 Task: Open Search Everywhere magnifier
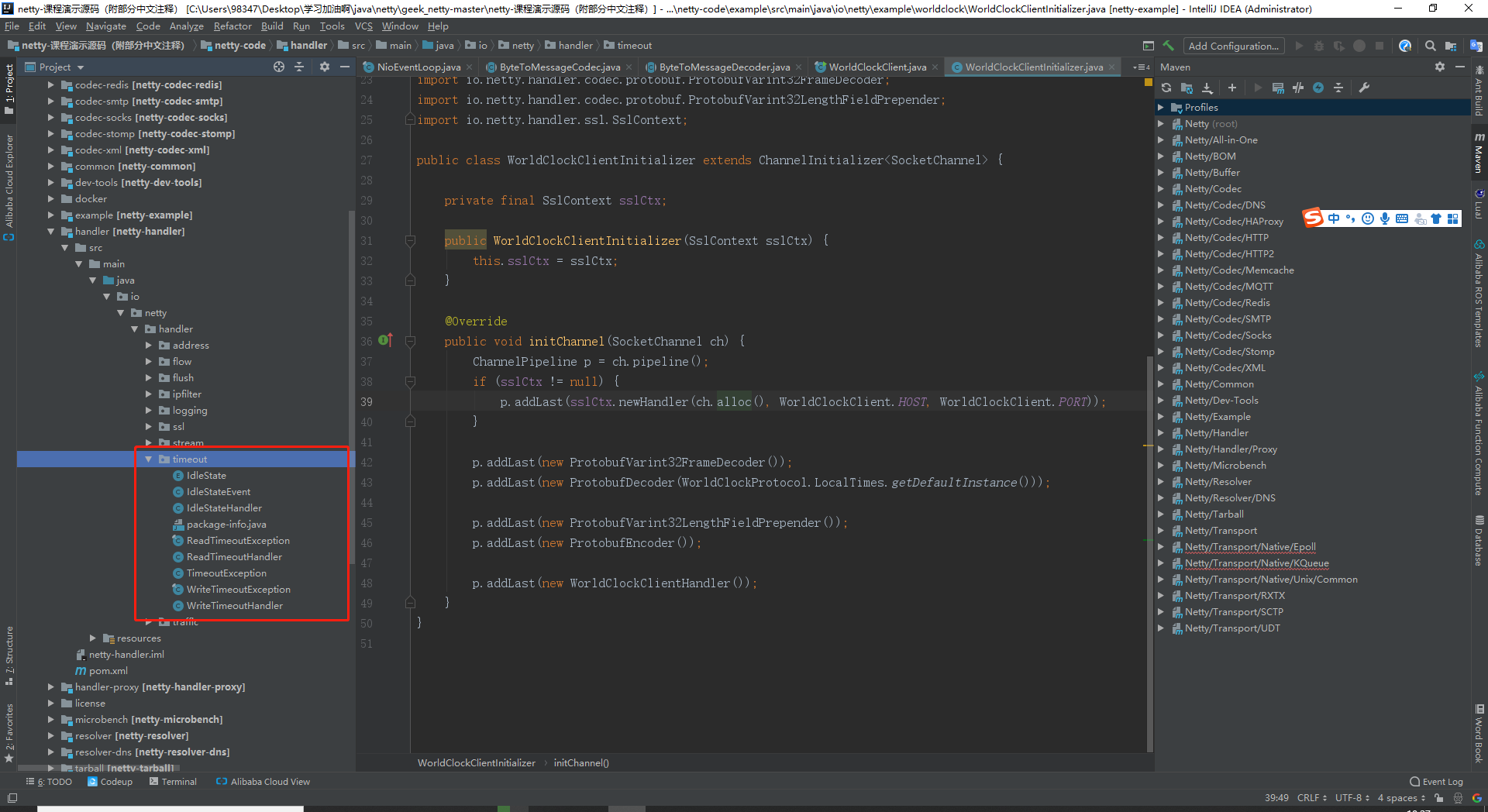[x=1431, y=46]
